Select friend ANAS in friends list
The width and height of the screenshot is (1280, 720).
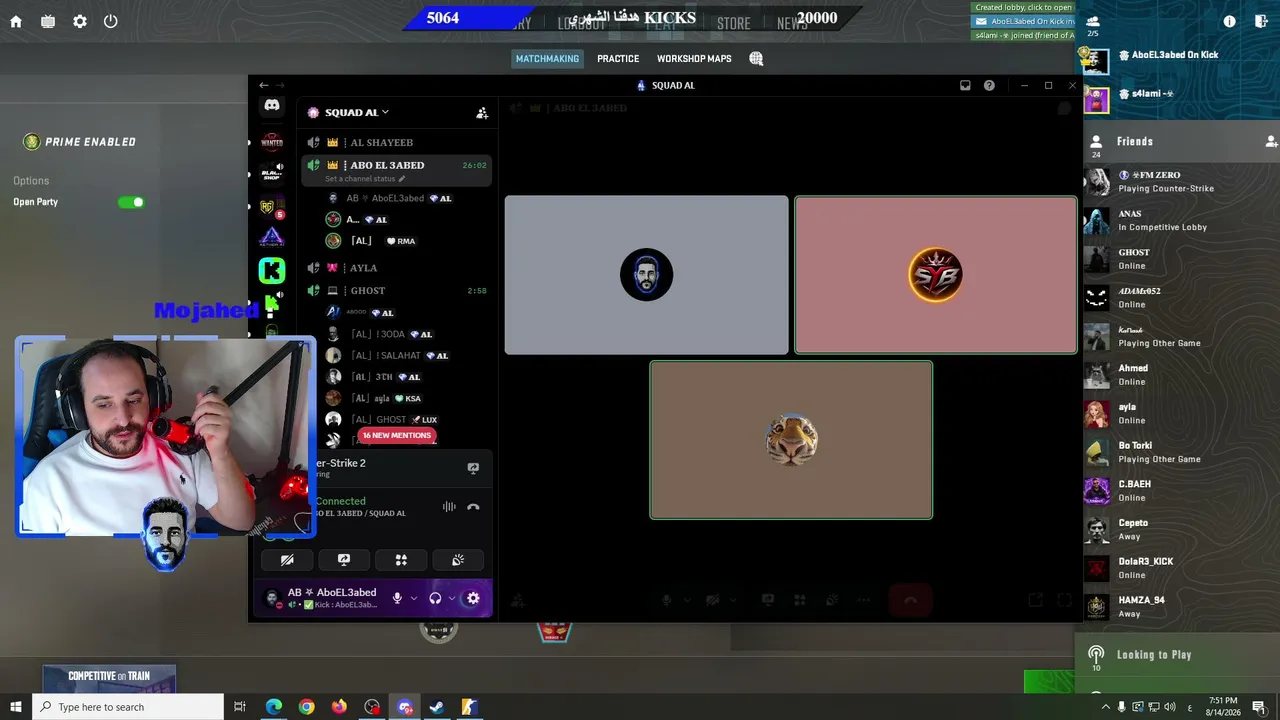click(1180, 220)
